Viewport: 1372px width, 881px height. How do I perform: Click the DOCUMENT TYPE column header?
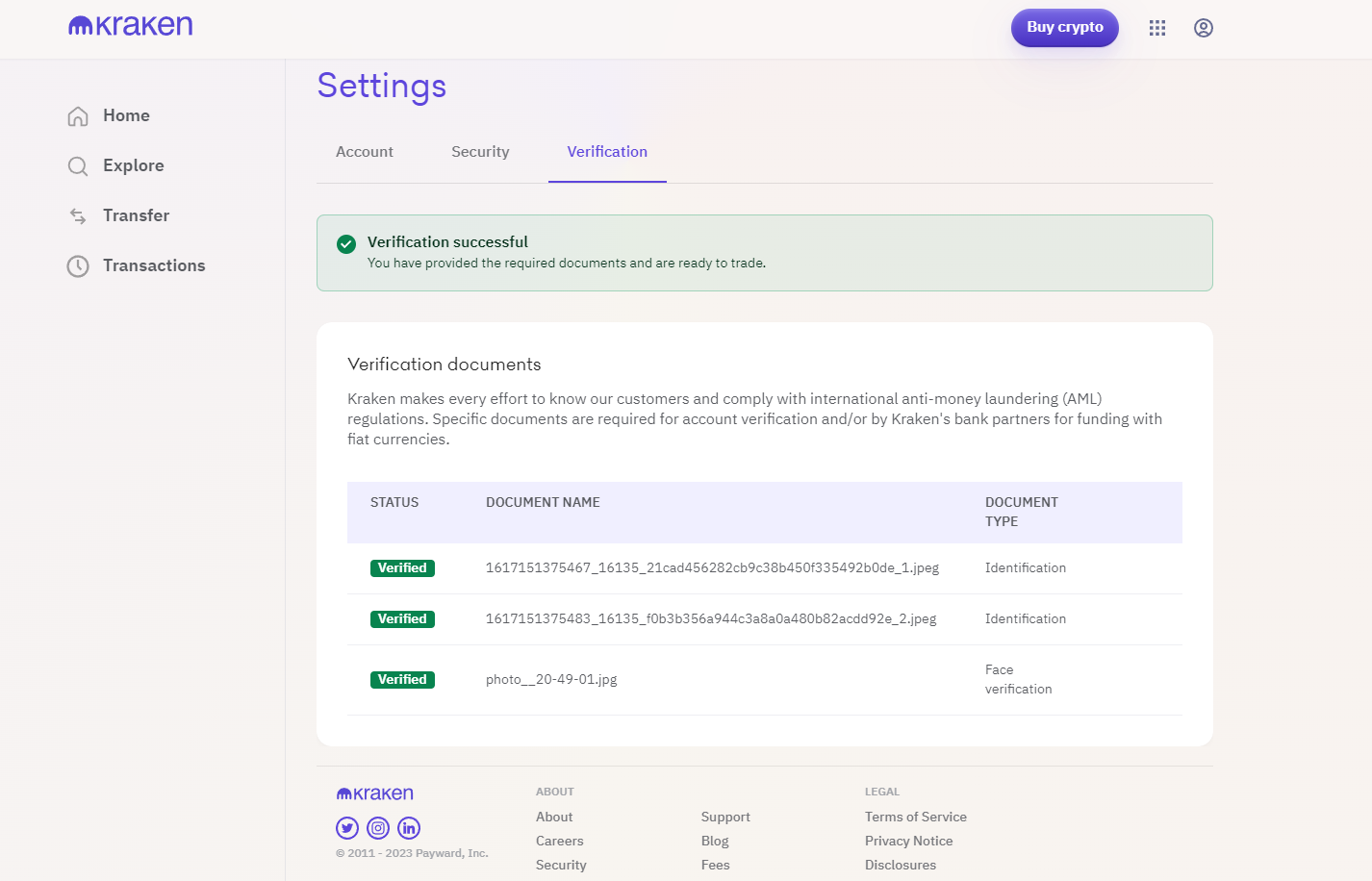click(1022, 513)
